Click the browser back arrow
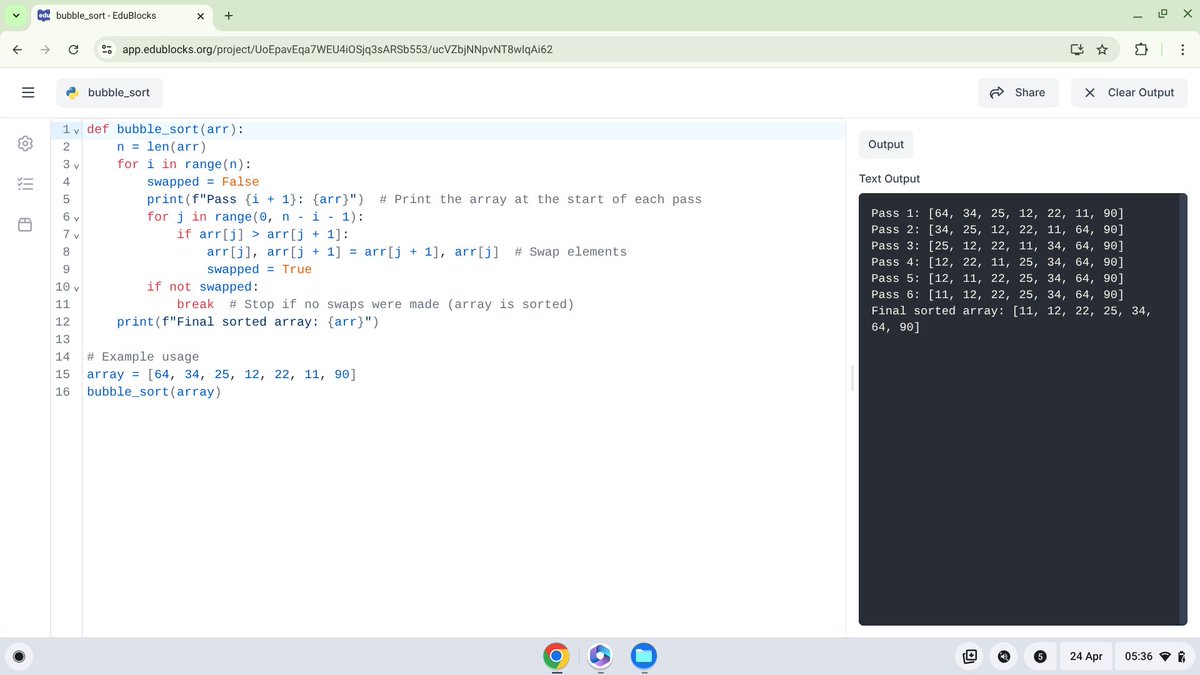This screenshot has width=1200, height=675. 18,49
